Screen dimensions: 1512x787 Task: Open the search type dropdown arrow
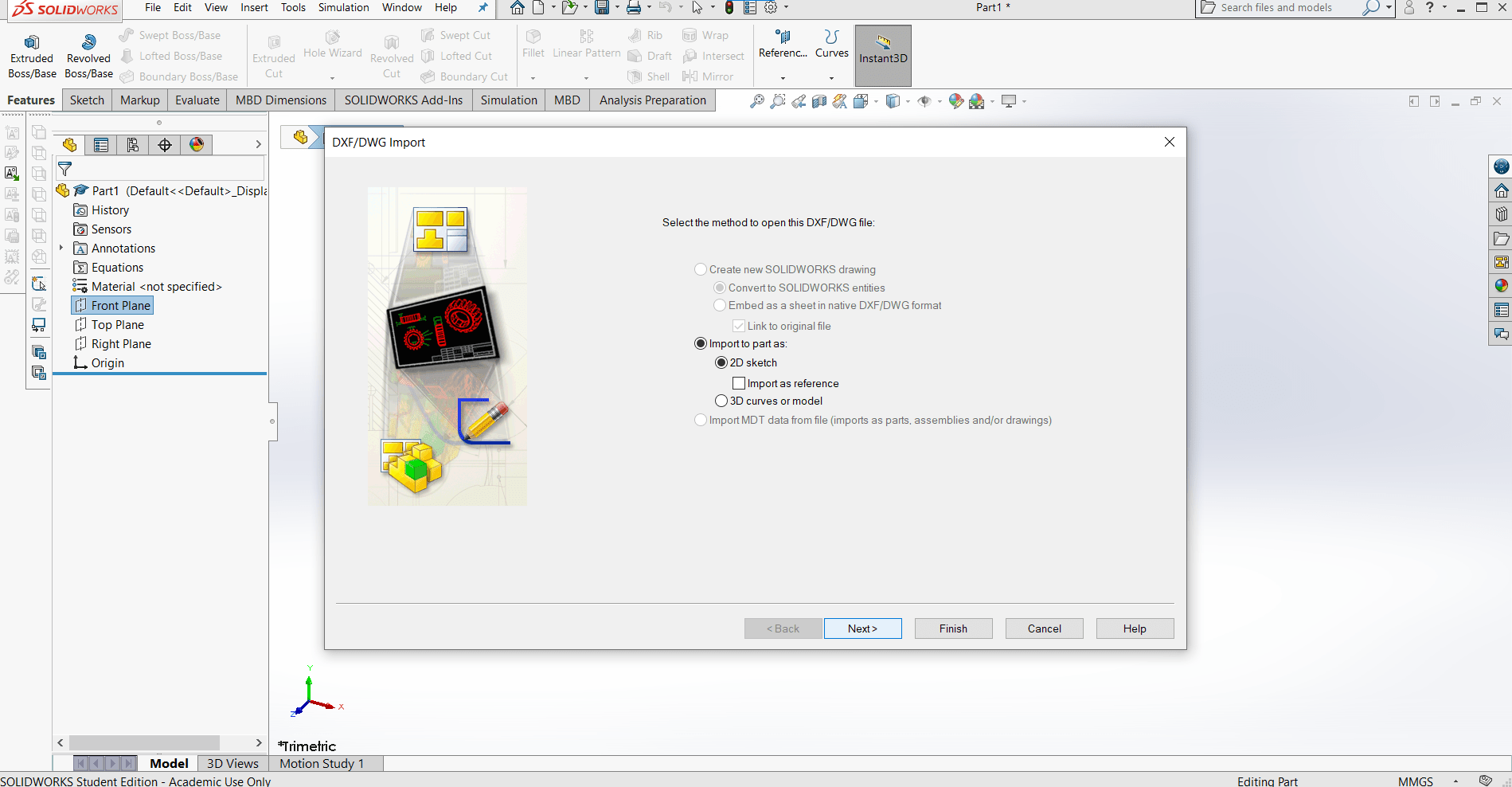click(x=1389, y=8)
